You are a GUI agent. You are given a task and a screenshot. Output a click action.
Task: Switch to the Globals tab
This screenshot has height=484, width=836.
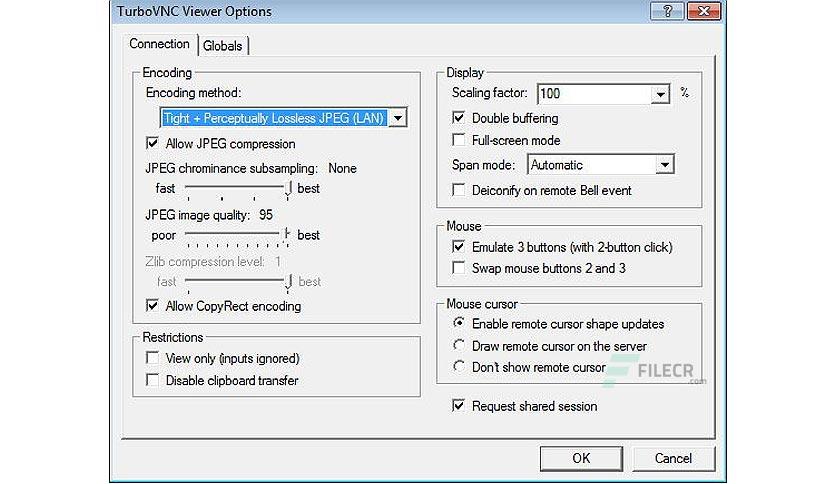[222, 46]
